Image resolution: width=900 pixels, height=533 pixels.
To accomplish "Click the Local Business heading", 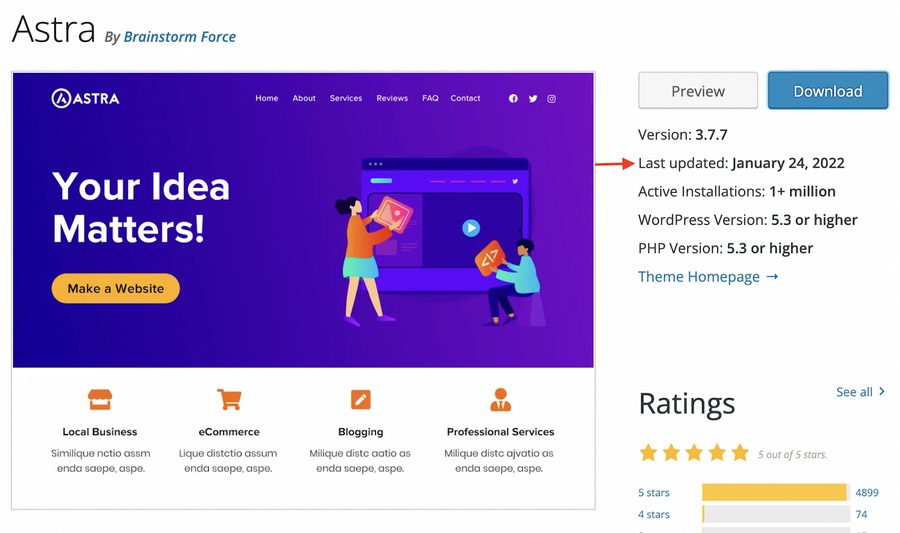I will point(100,431).
